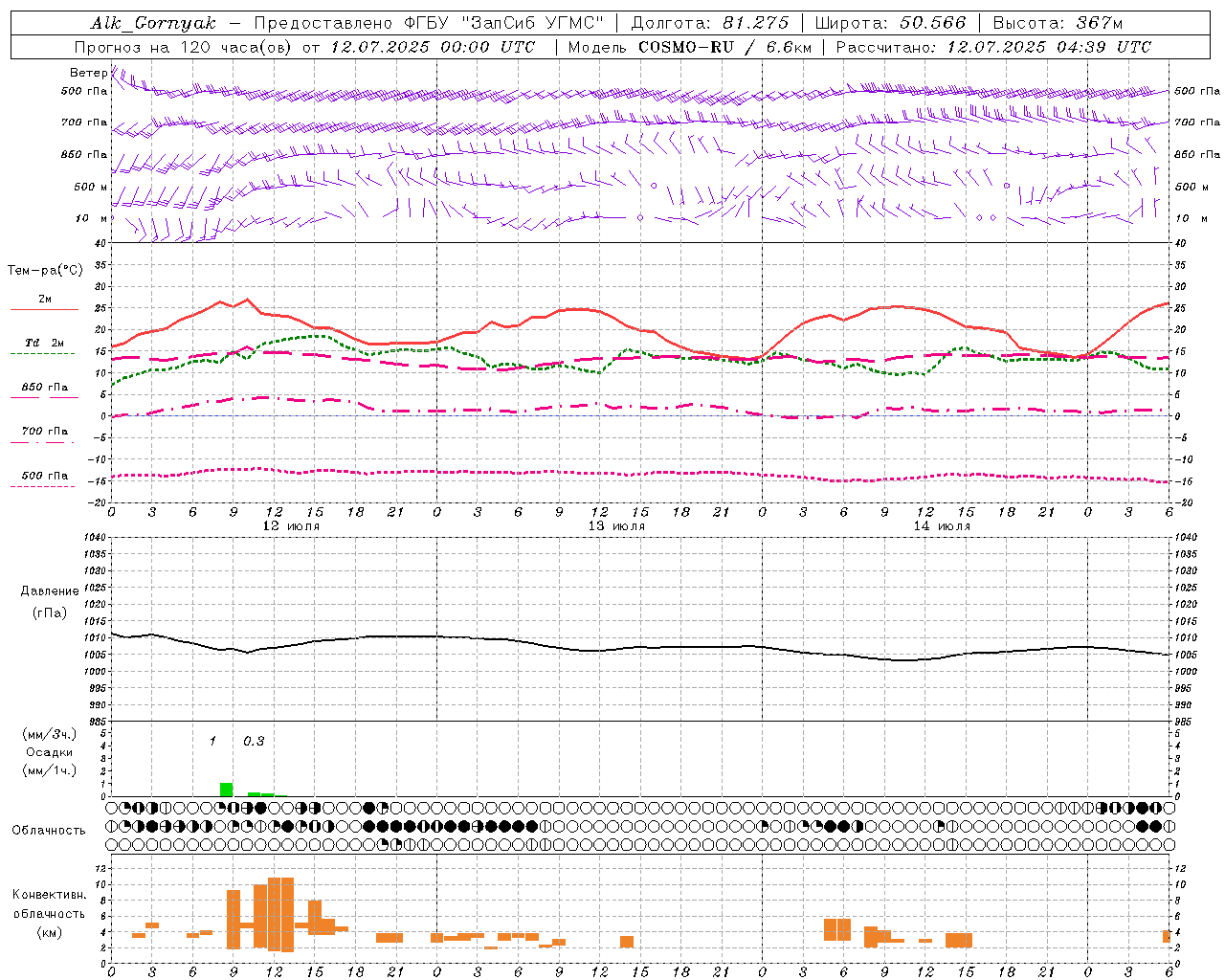Select the 'Долгота: 81.275' header field
The width and height of the screenshot is (1225, 980).
pos(710,23)
